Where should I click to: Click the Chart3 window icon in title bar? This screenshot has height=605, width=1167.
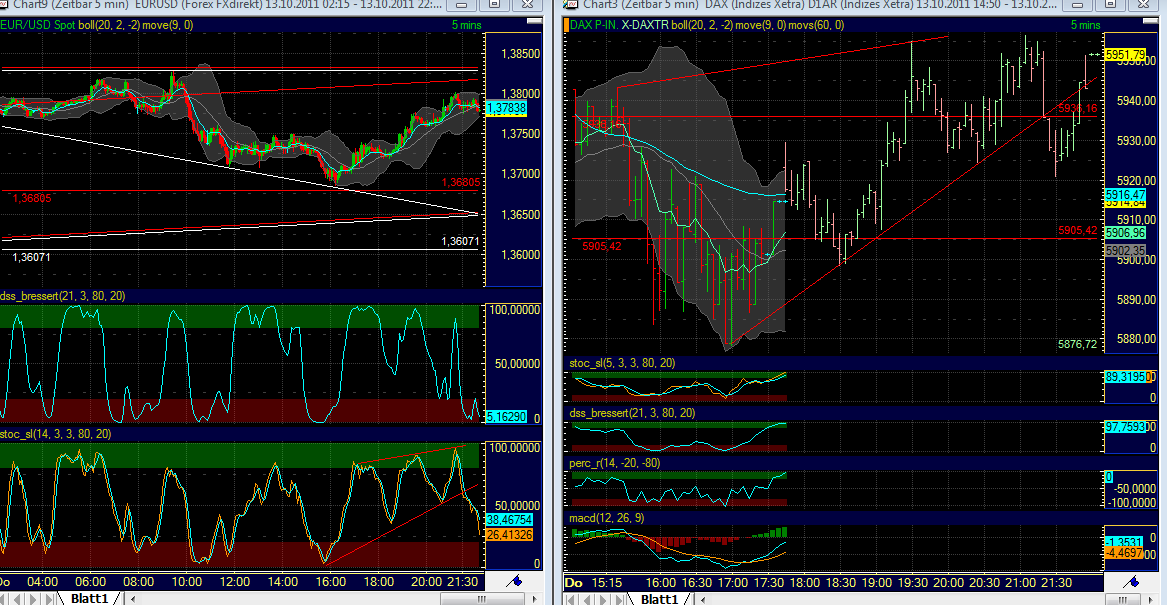tap(572, 4)
